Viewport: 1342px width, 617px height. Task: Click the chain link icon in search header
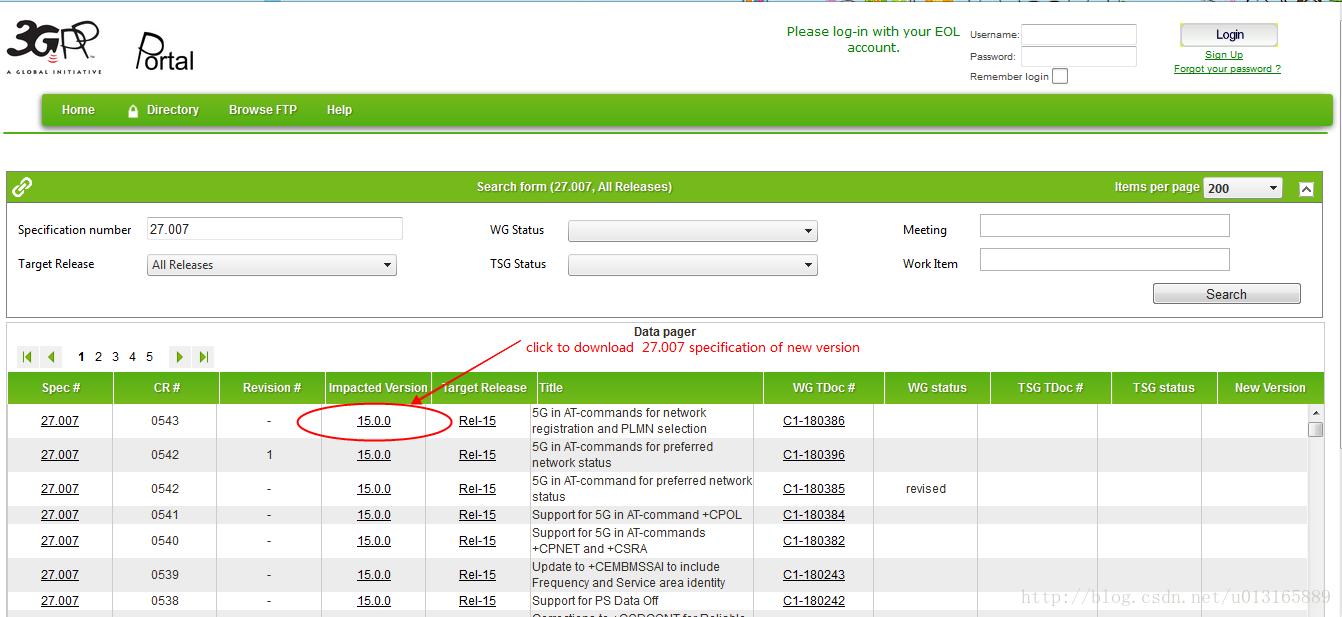22,187
